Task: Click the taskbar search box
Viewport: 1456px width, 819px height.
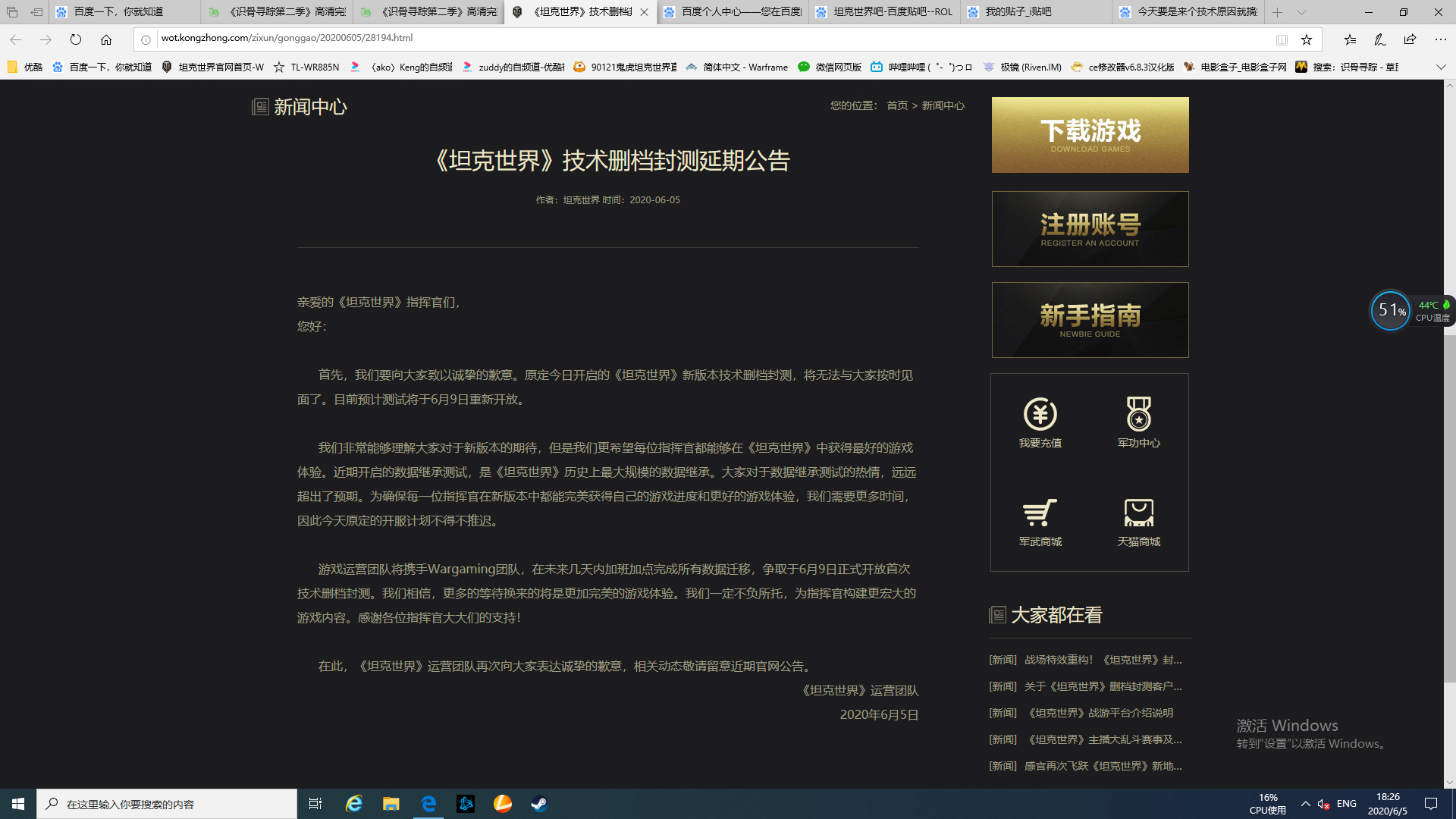Action: [x=167, y=804]
